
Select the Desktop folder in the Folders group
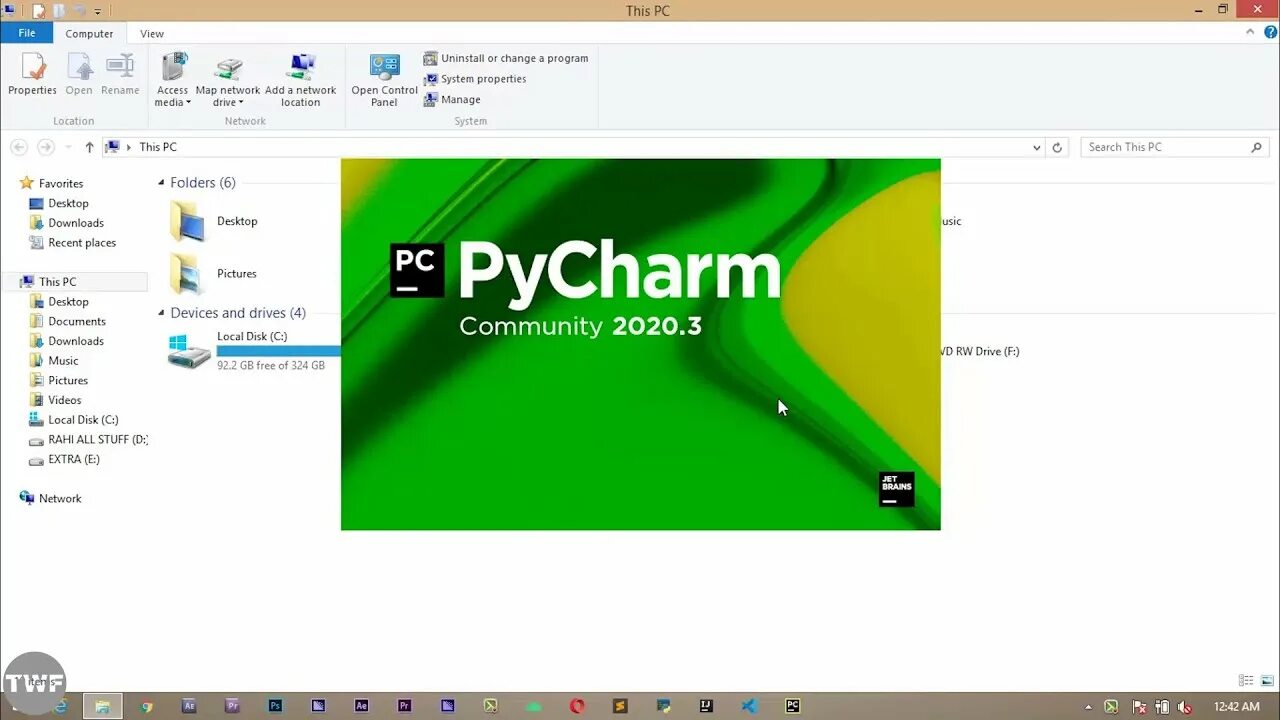coord(212,221)
